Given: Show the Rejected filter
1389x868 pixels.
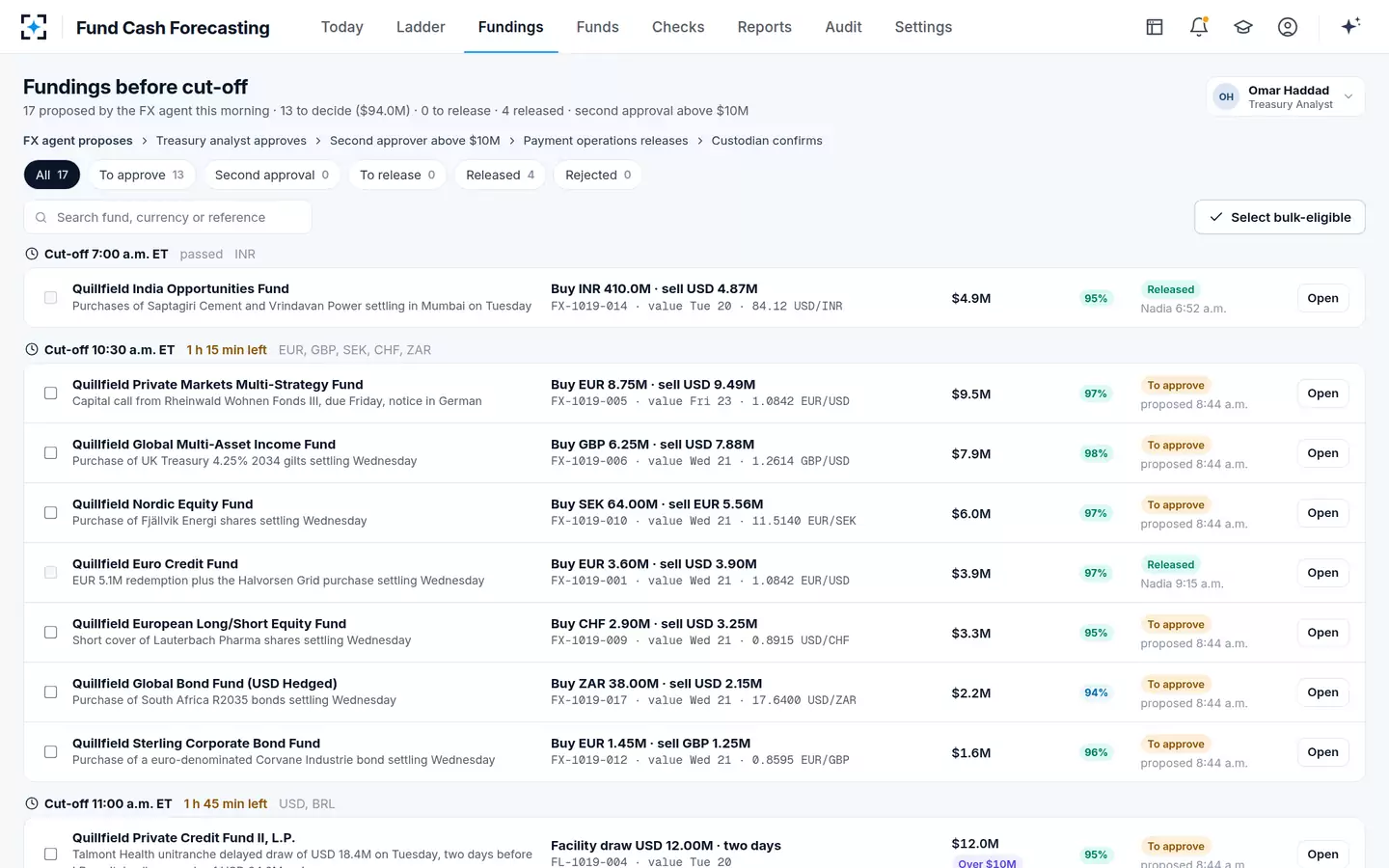Looking at the screenshot, I should (598, 175).
